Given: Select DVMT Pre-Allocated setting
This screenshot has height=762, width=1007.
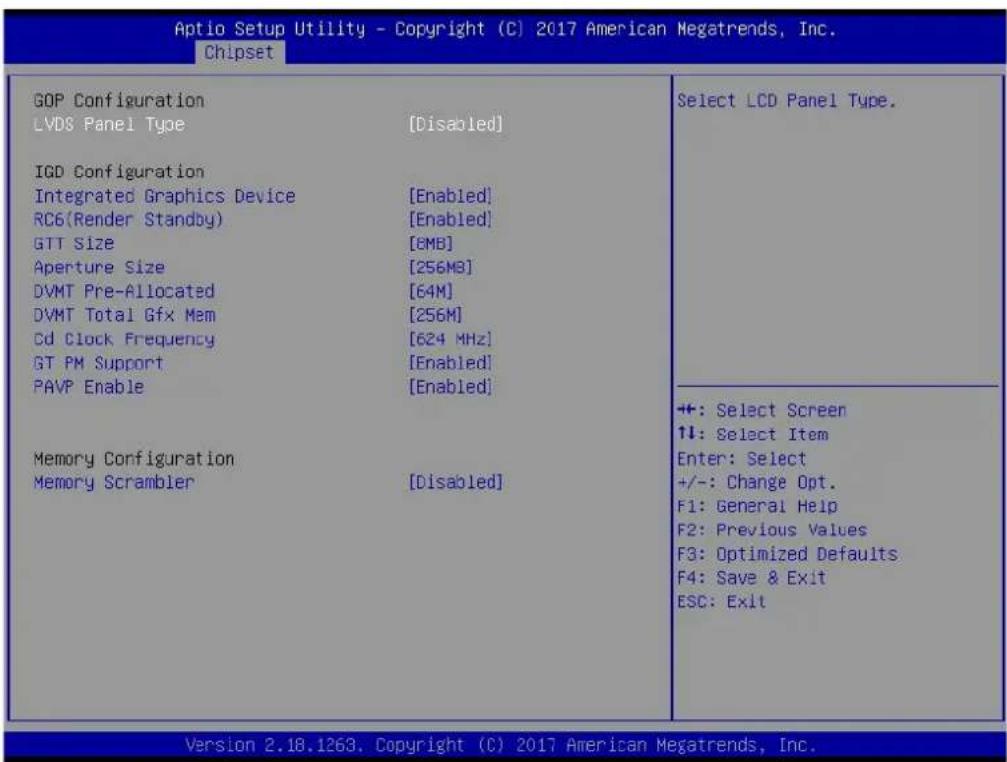Looking at the screenshot, I should tap(124, 291).
